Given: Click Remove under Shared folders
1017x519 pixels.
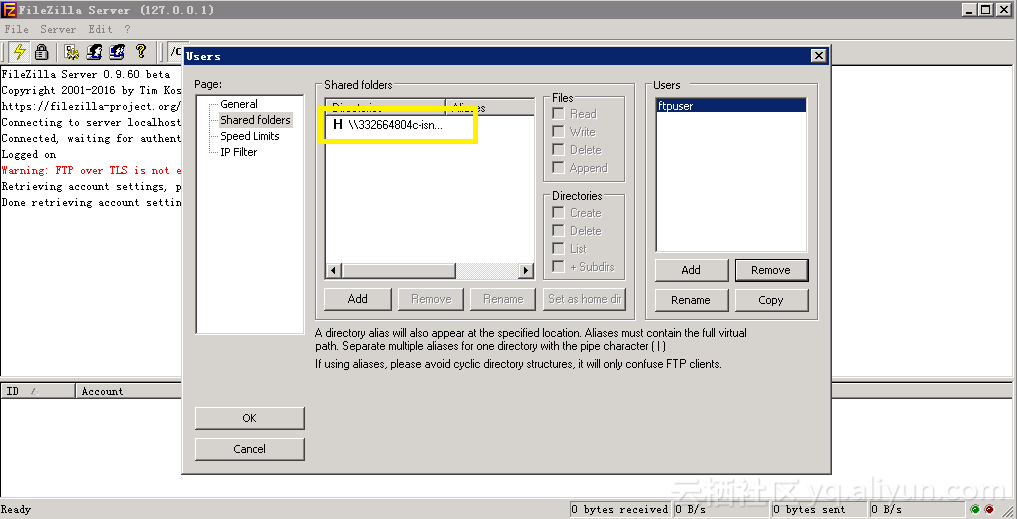Looking at the screenshot, I should (x=431, y=299).
